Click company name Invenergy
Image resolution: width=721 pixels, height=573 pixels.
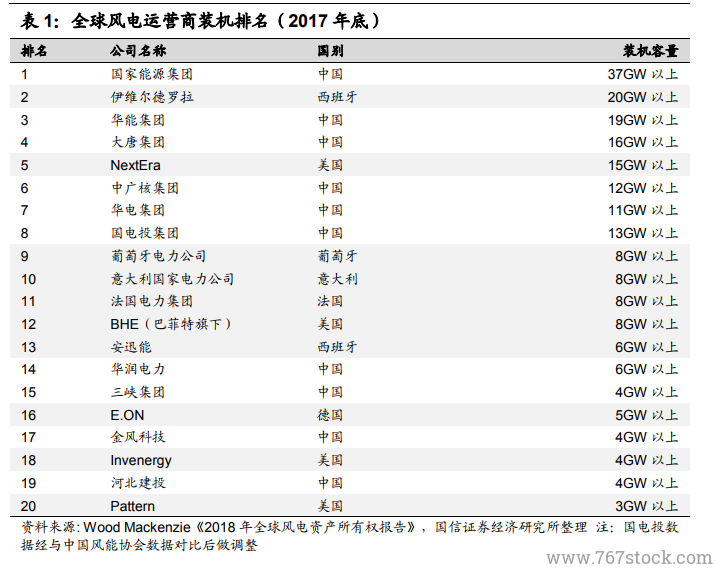point(141,460)
